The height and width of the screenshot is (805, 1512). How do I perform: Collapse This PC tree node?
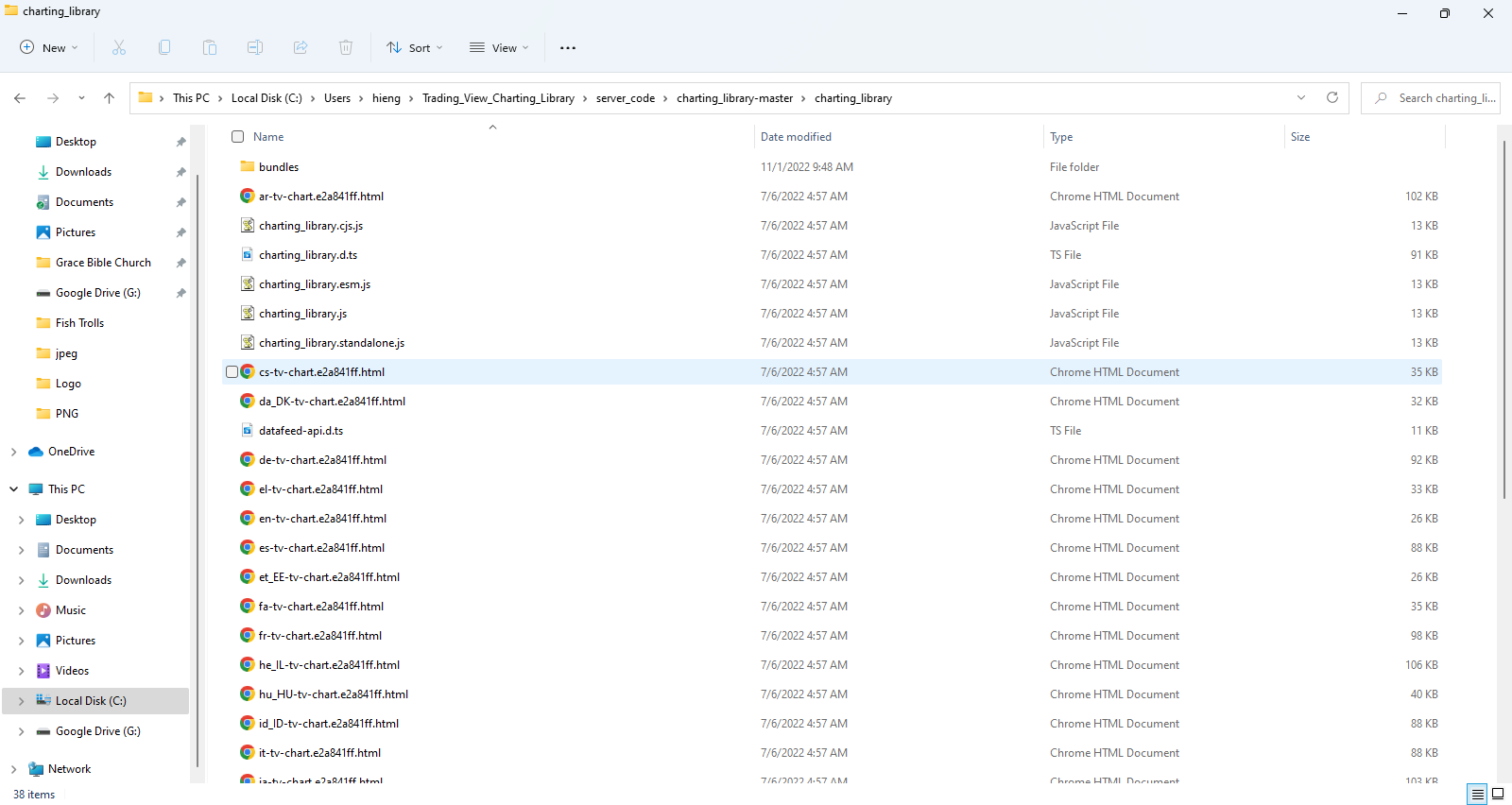point(13,489)
